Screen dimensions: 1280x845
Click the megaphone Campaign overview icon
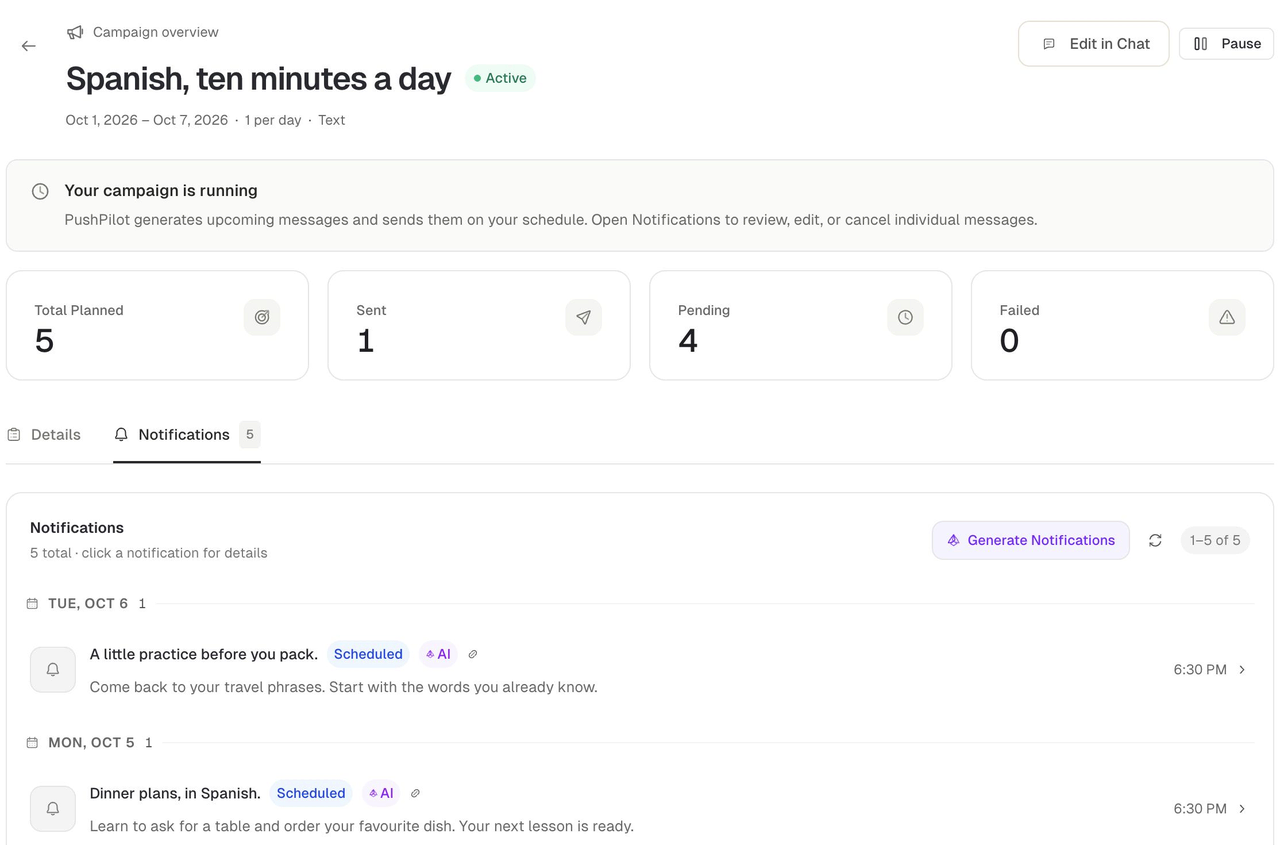(x=75, y=32)
